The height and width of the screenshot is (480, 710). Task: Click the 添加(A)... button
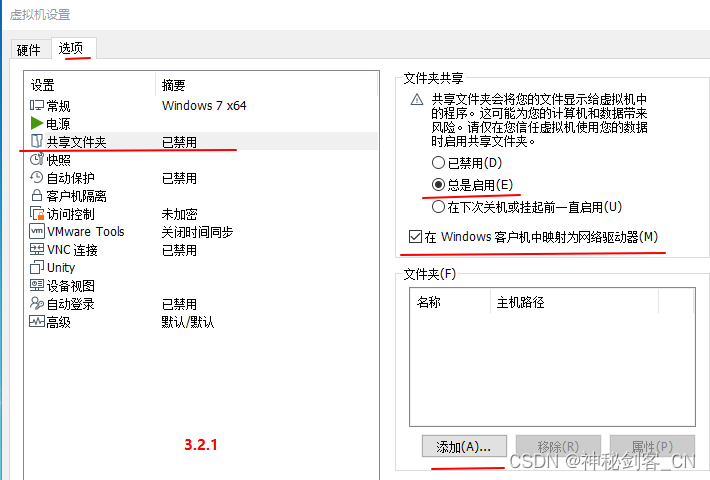464,447
